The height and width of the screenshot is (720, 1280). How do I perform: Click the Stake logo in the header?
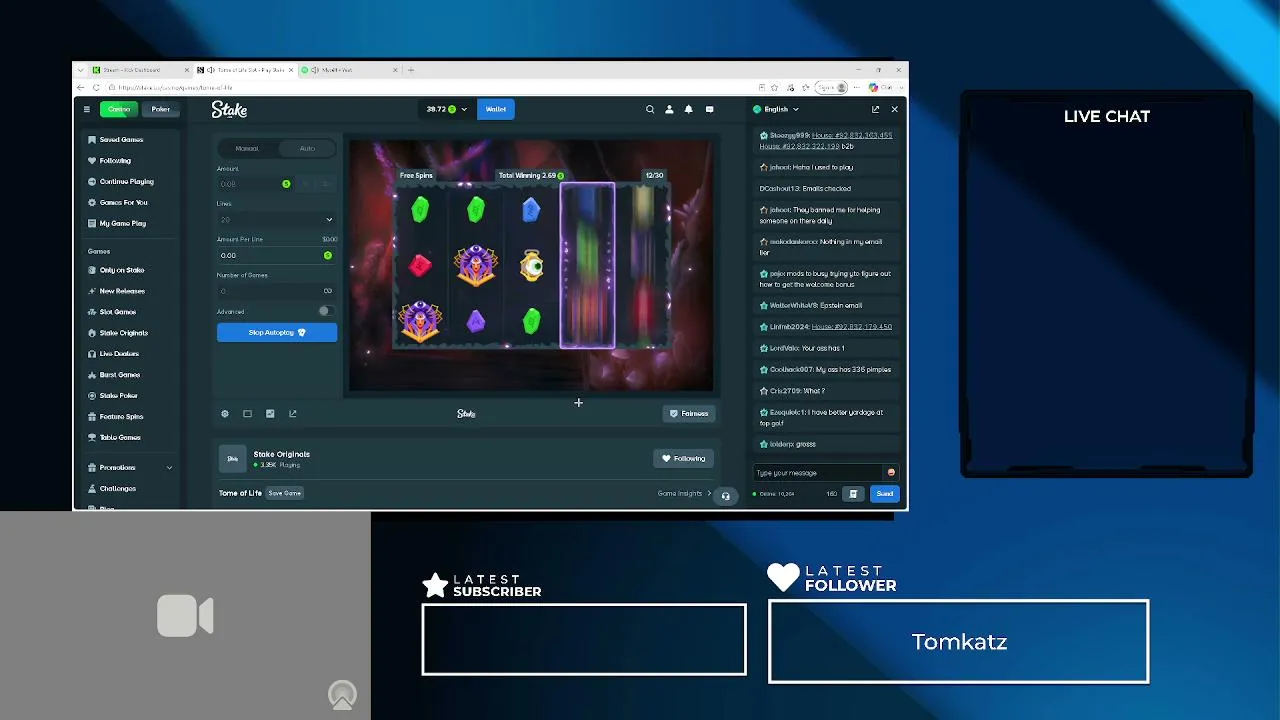click(229, 109)
